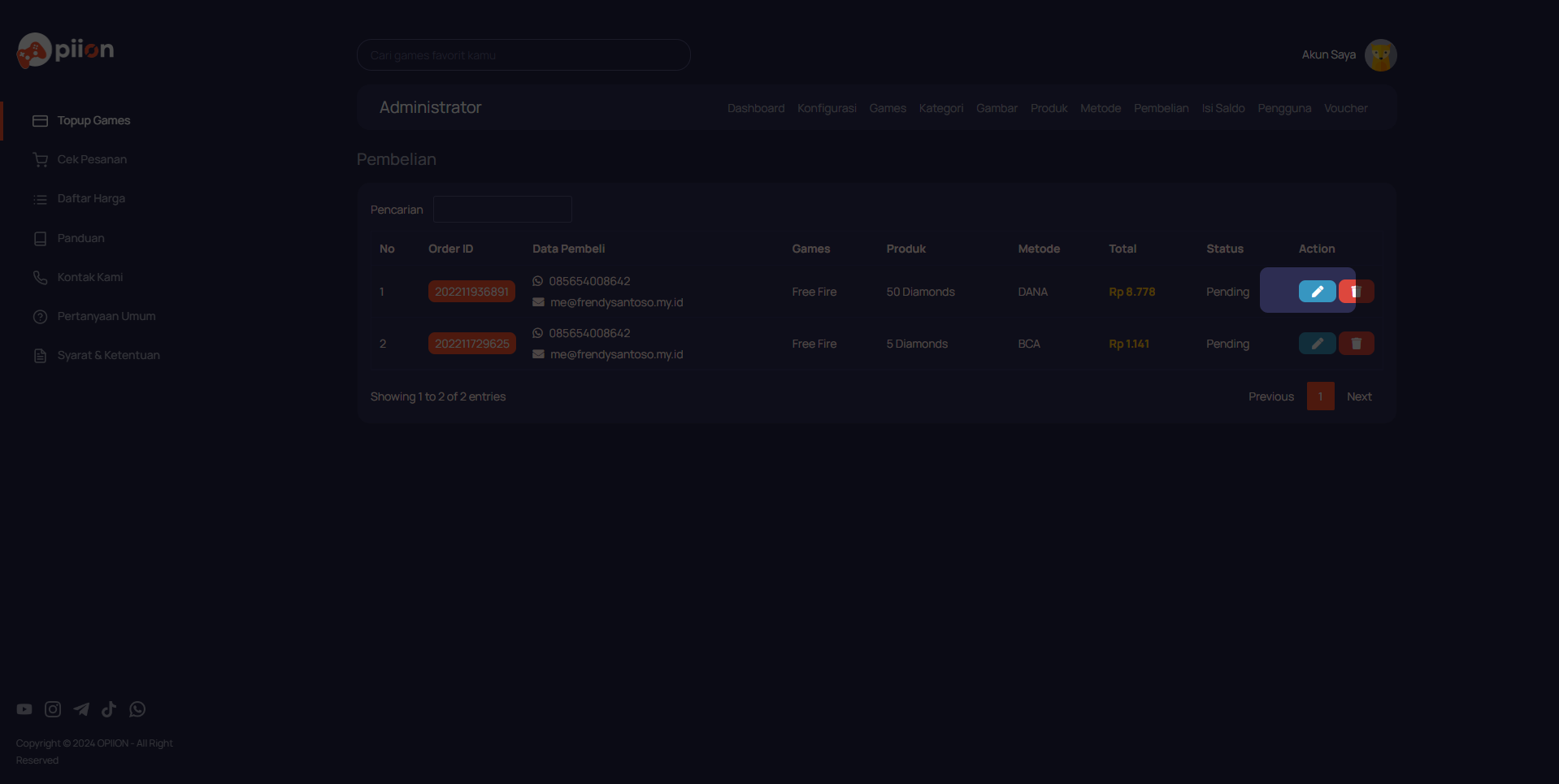Select page 1 in pagination
Viewport: 1559px width, 784px height.
[x=1320, y=396]
